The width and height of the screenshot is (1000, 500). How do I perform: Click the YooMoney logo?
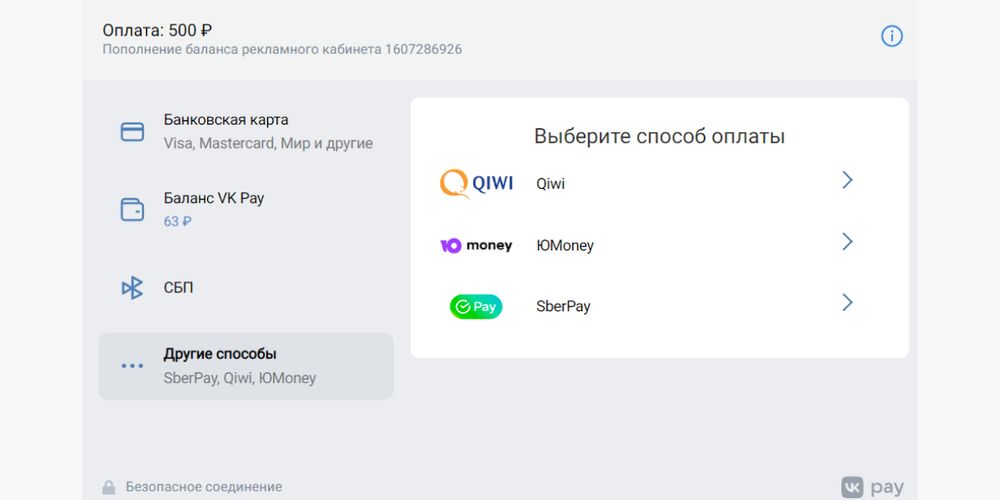tap(476, 245)
